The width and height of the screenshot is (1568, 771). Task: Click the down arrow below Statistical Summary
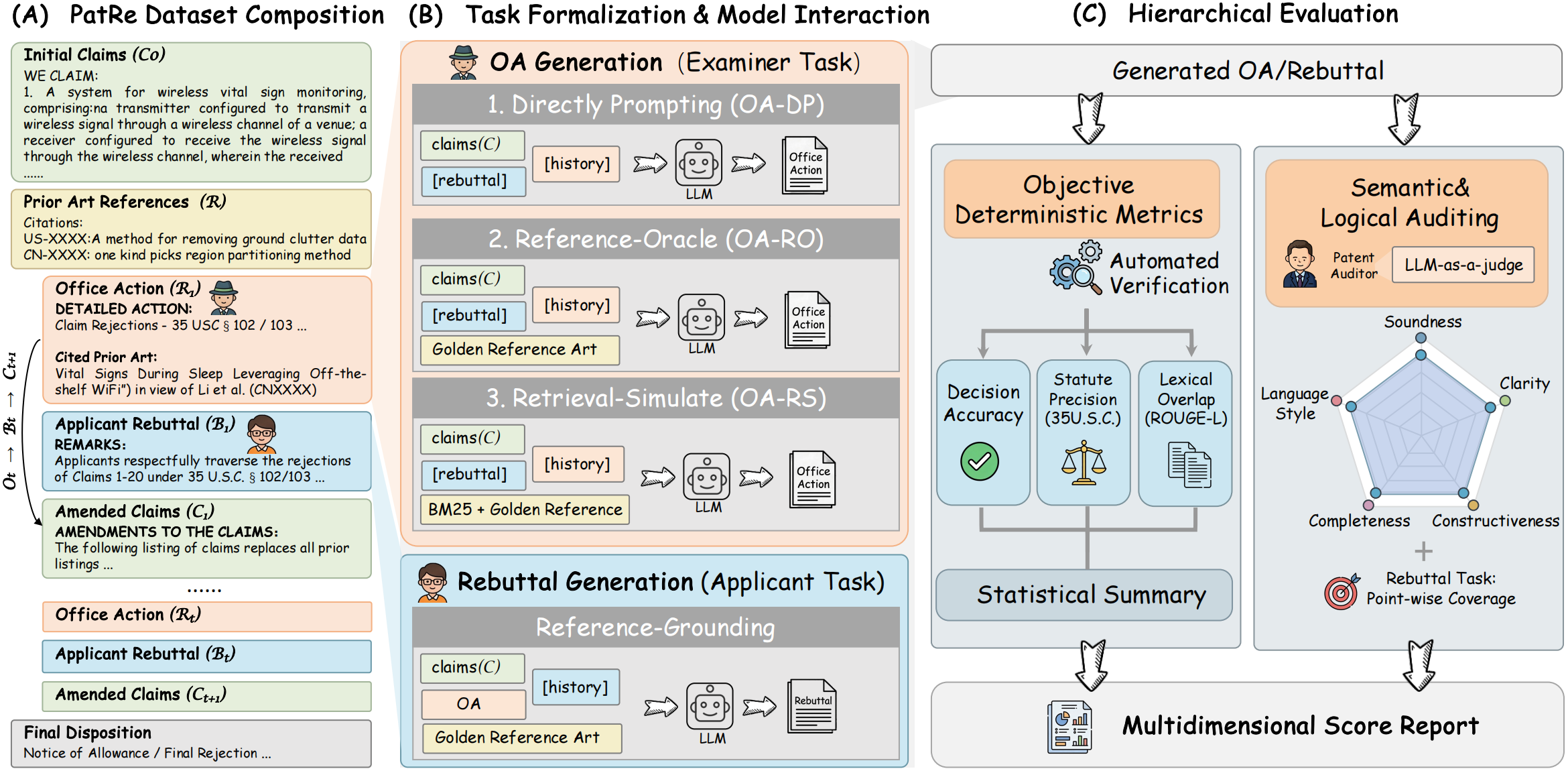point(1093,664)
